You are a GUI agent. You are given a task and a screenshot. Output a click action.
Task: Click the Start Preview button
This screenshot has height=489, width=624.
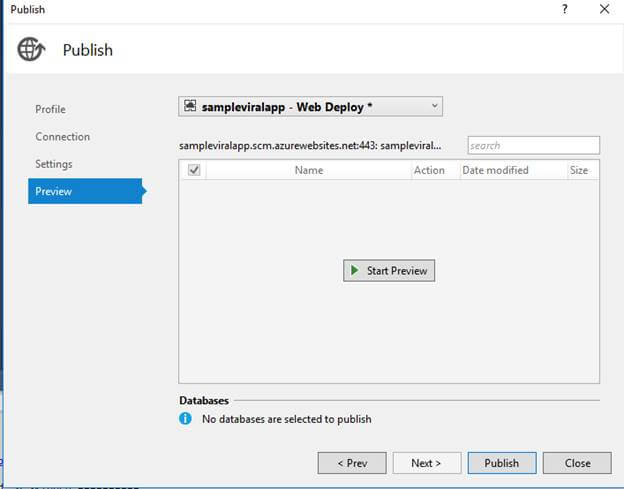(x=389, y=271)
